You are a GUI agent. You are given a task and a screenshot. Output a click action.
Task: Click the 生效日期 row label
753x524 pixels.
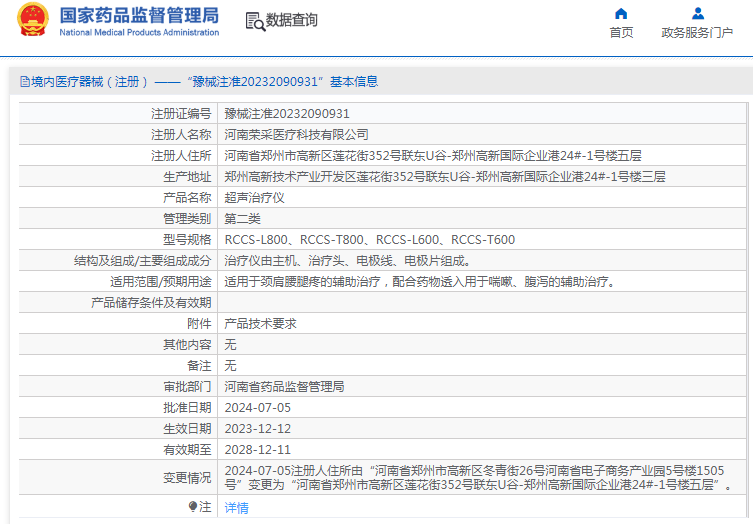(187, 429)
